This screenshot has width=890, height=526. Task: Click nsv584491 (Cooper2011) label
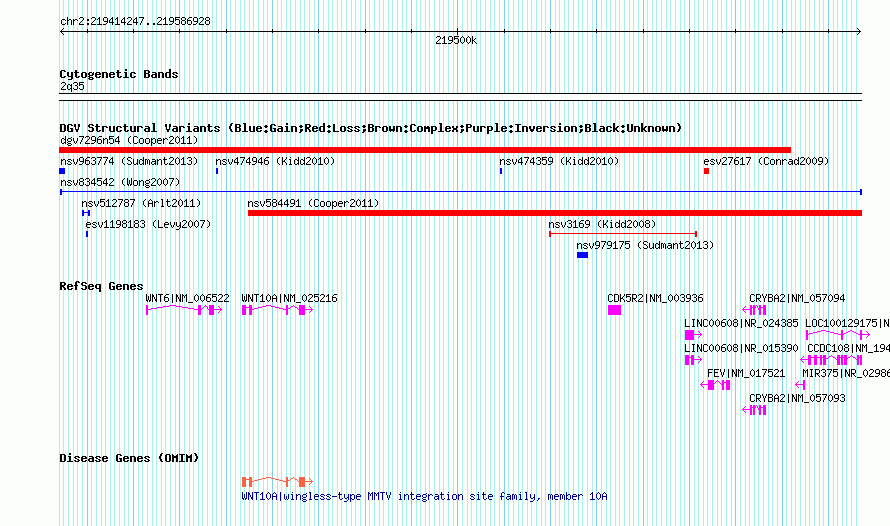(313, 203)
